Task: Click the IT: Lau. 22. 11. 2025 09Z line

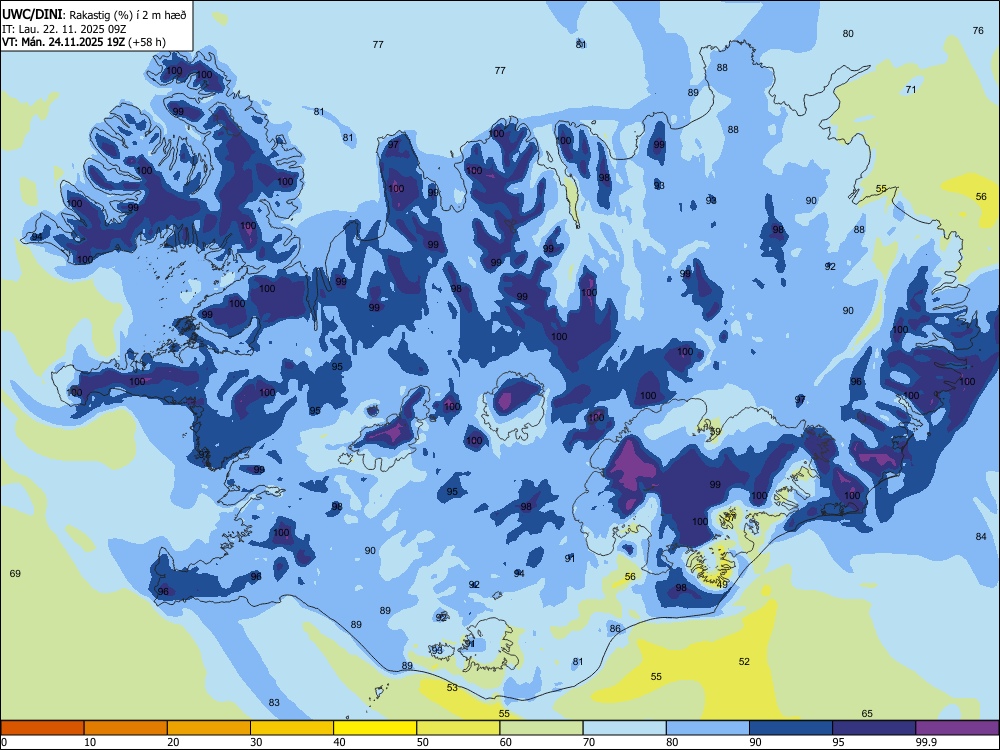Action: pyautogui.click(x=64, y=29)
